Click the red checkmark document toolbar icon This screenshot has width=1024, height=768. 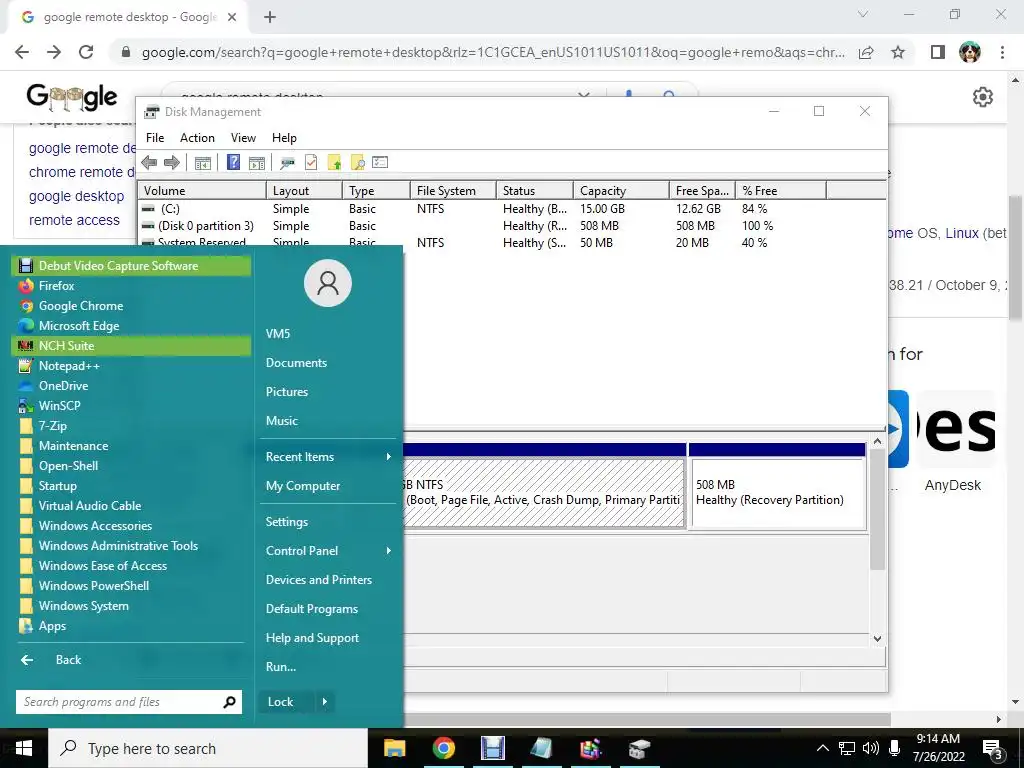[311, 163]
